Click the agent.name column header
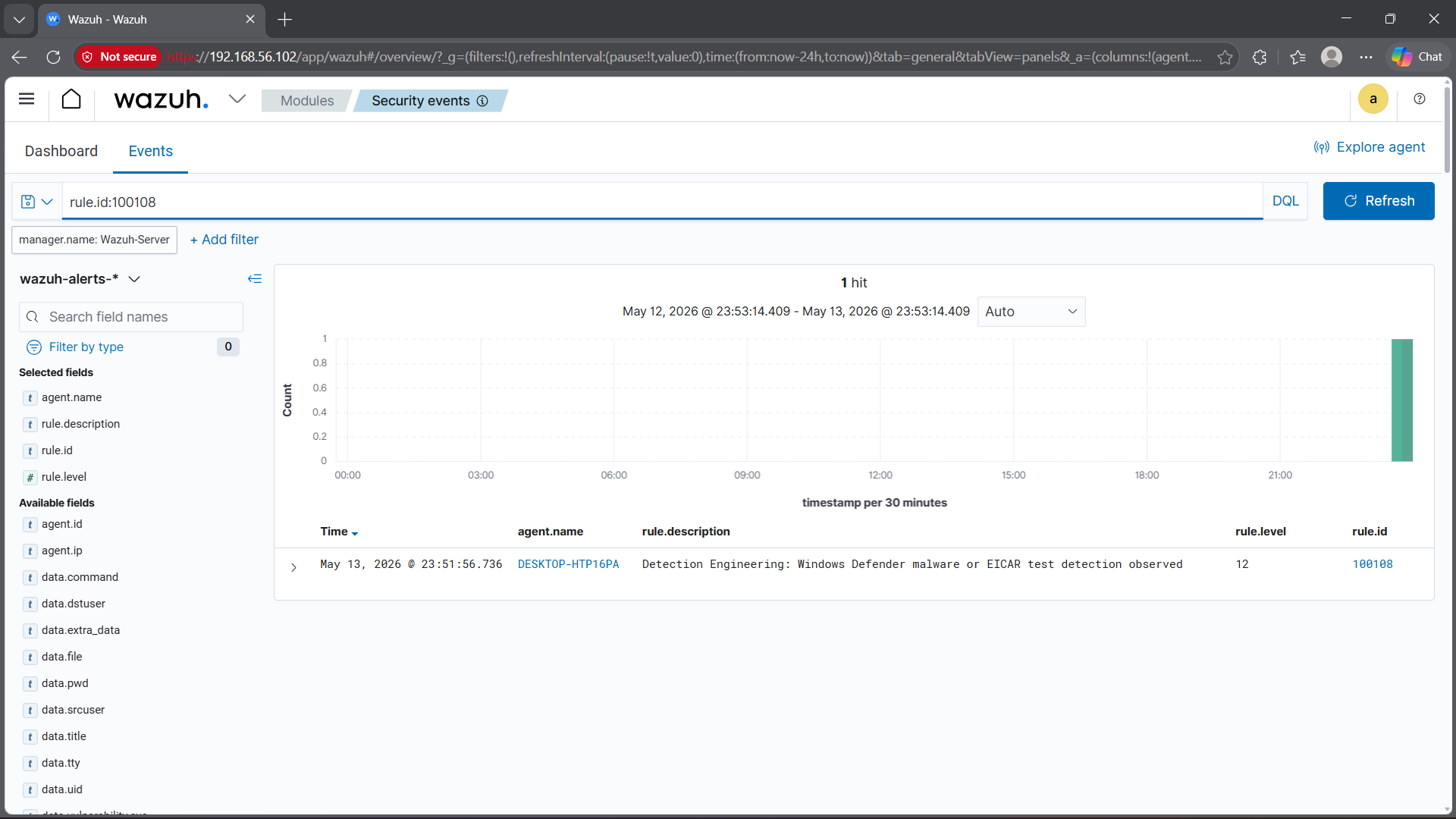This screenshot has width=1456, height=819. click(551, 532)
